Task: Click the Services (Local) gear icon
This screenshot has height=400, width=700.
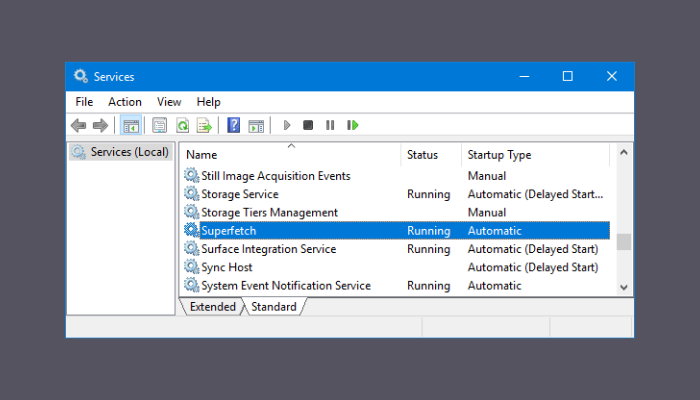Action: click(79, 152)
